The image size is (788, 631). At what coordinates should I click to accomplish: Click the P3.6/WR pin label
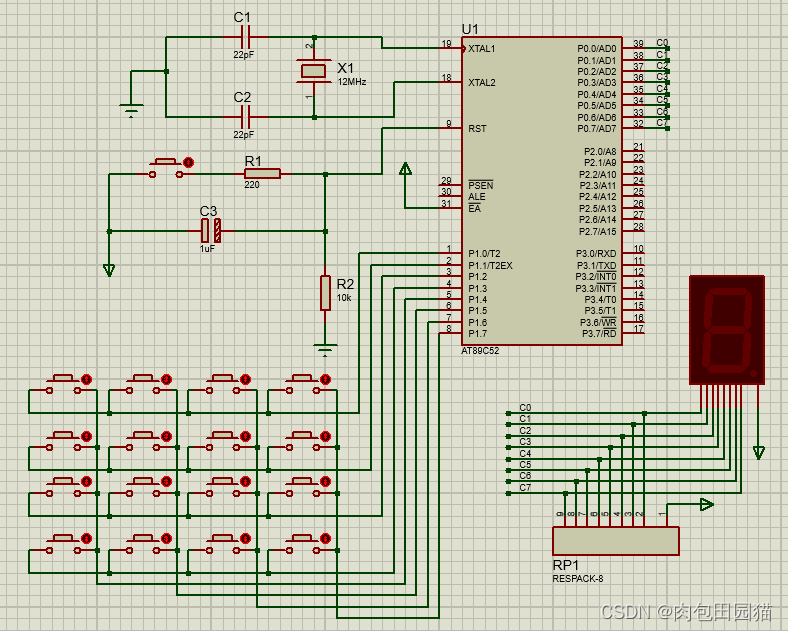pos(598,322)
